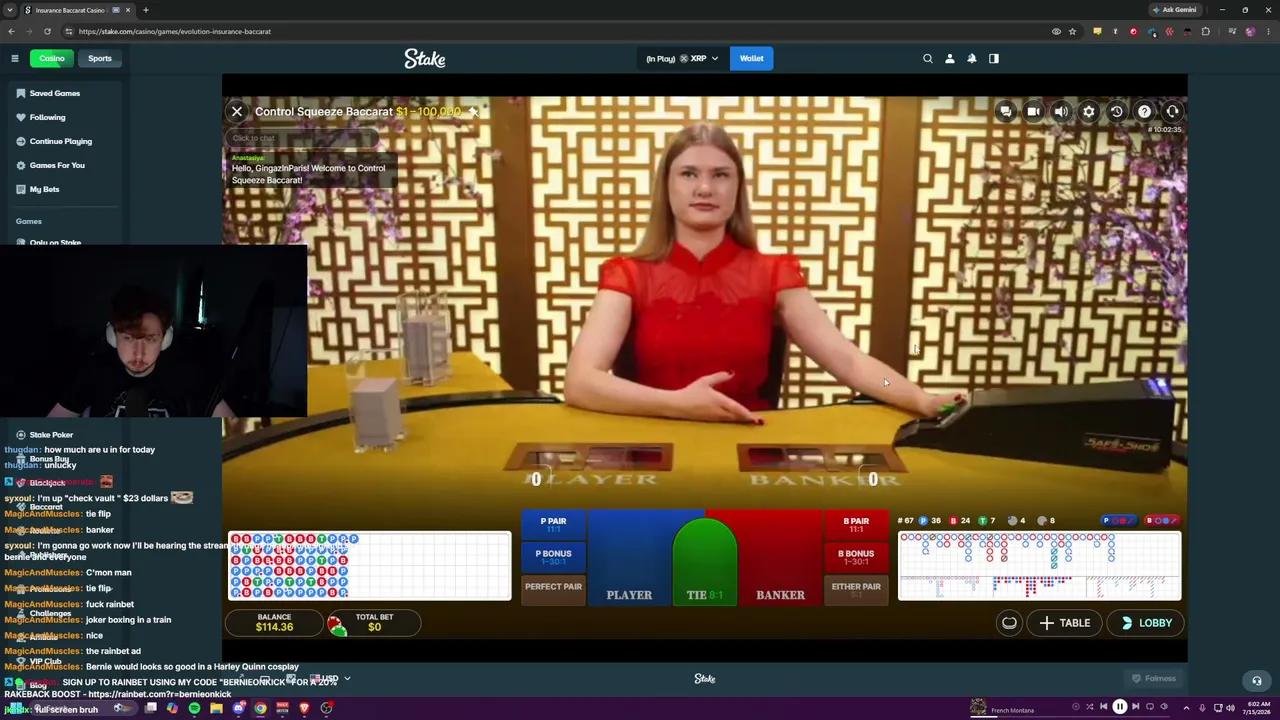This screenshot has width=1280, height=720.
Task: Open the live chat icon in game toolbar
Action: click(x=1005, y=112)
